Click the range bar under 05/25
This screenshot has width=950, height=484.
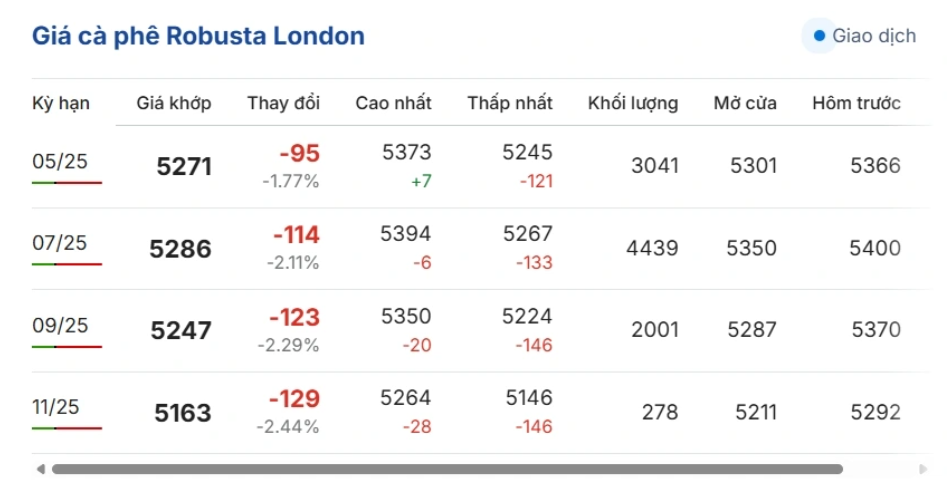67,183
